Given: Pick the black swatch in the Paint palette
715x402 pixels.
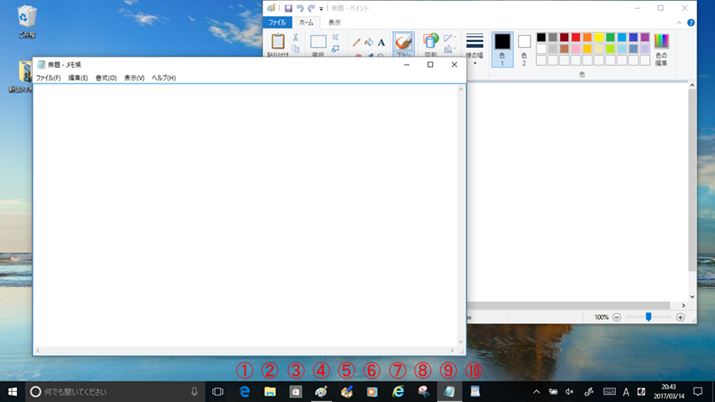Looking at the screenshot, I should (x=541, y=37).
